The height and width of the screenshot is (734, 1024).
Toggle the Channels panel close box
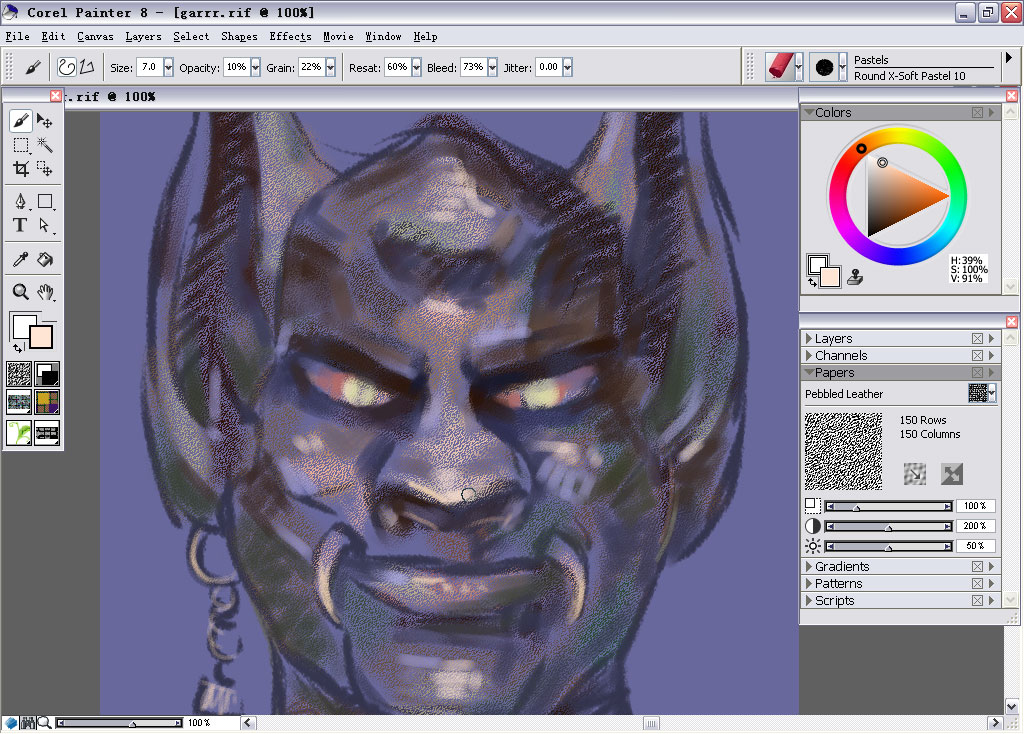(977, 355)
